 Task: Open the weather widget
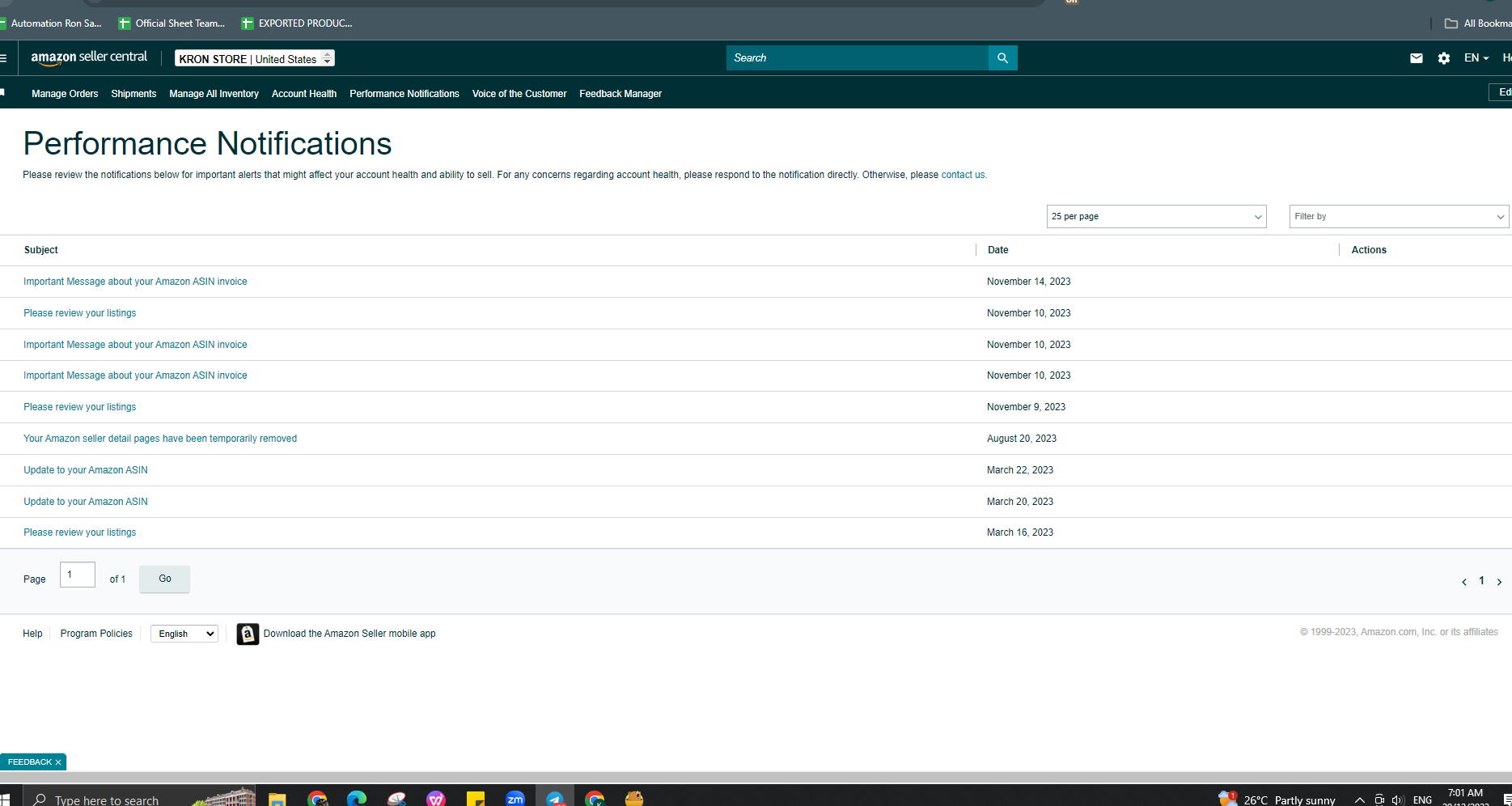coord(1277,800)
